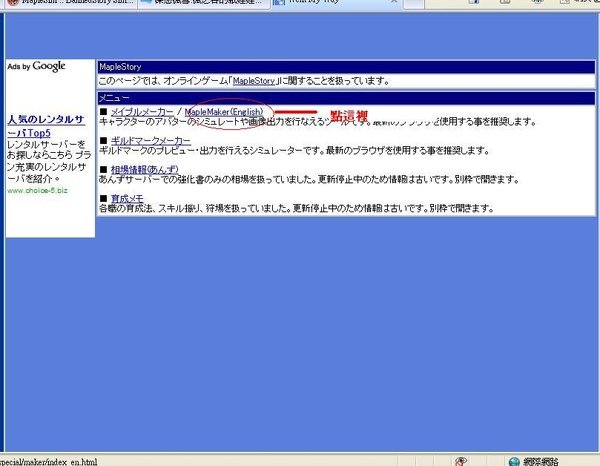
Task: Click the ad description レンタルサーバーをお探しなら
Action: click(49, 161)
